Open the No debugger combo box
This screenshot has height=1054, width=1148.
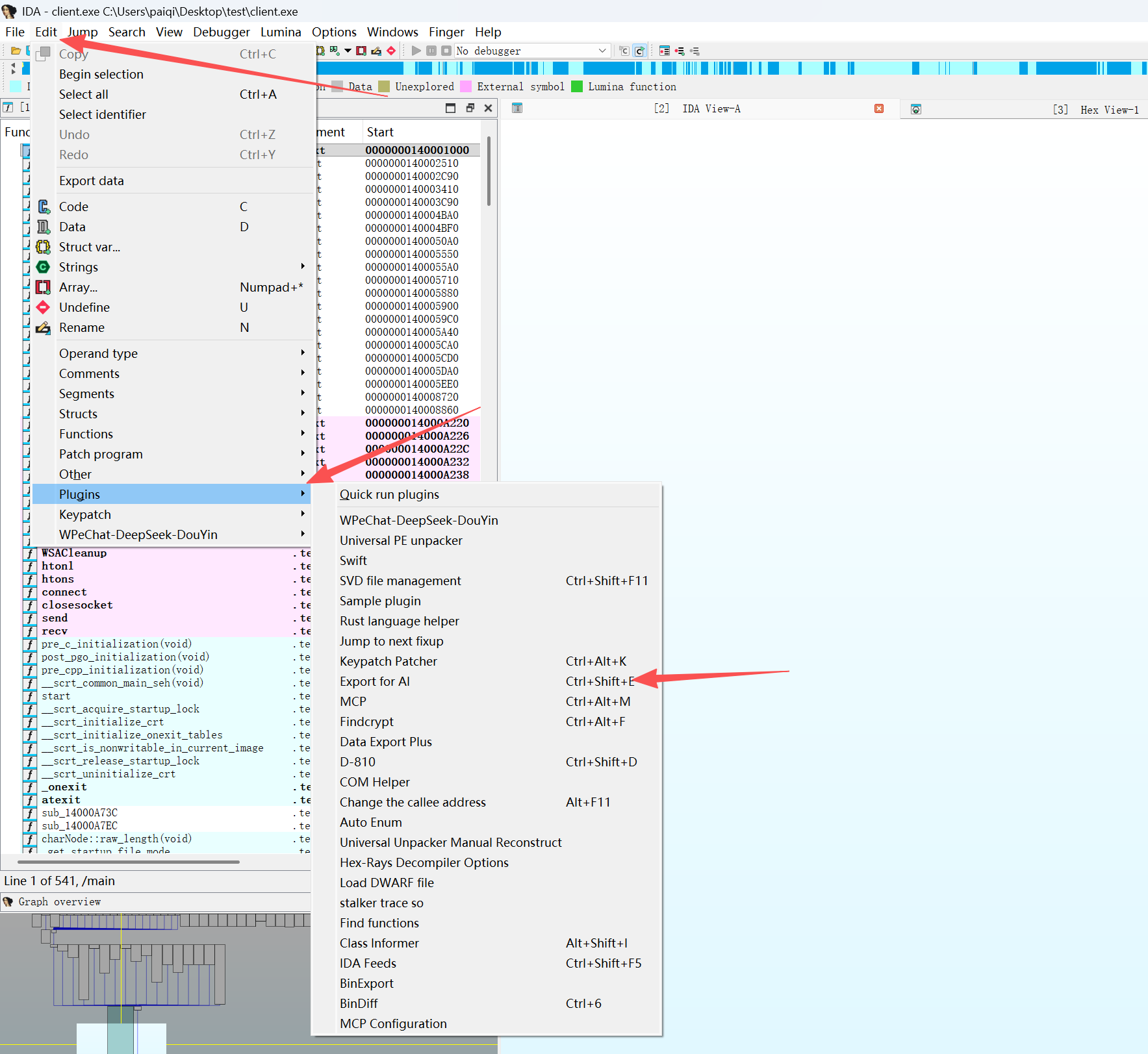[532, 51]
